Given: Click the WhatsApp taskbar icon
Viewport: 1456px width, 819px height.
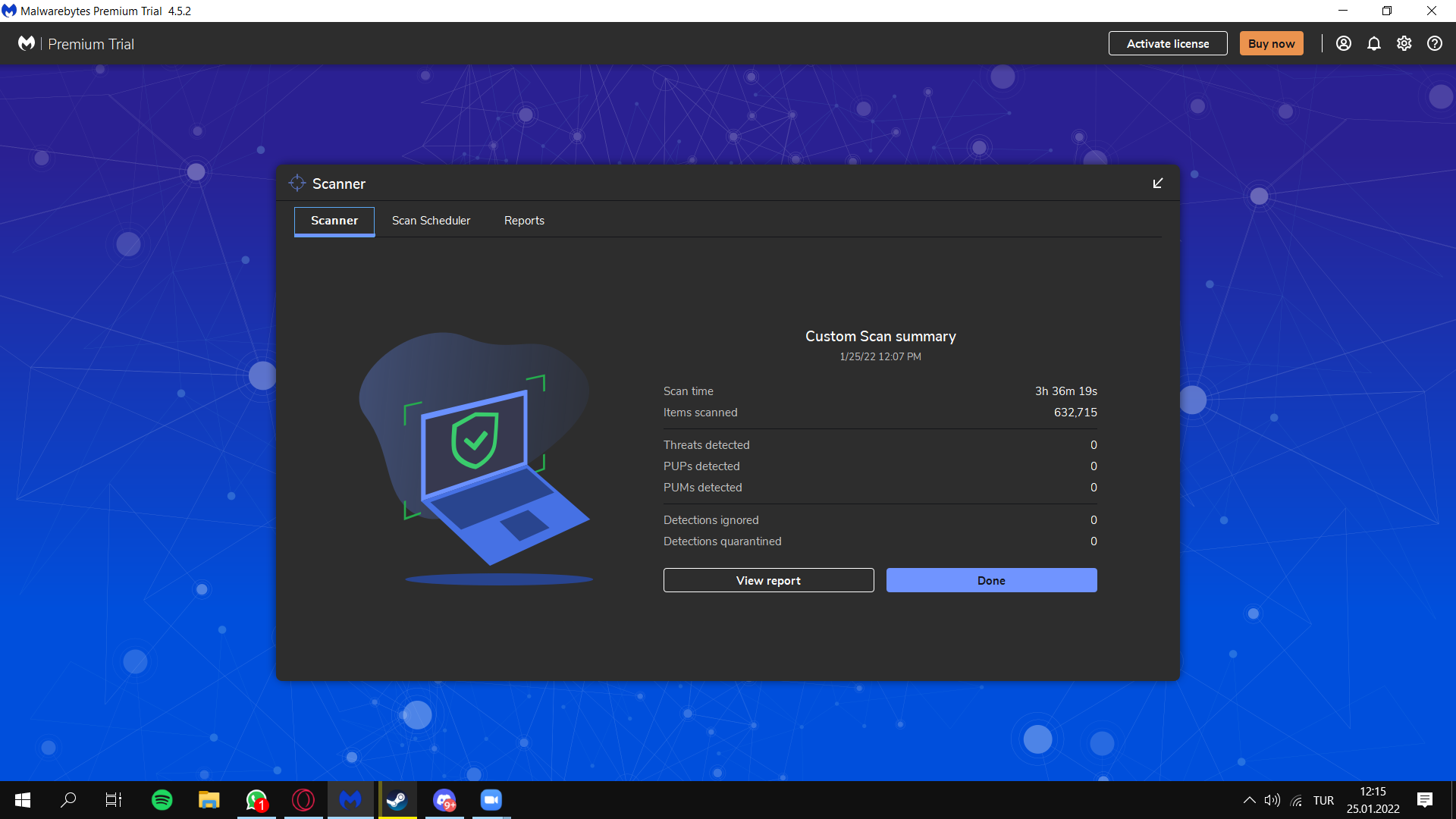Looking at the screenshot, I should [256, 800].
